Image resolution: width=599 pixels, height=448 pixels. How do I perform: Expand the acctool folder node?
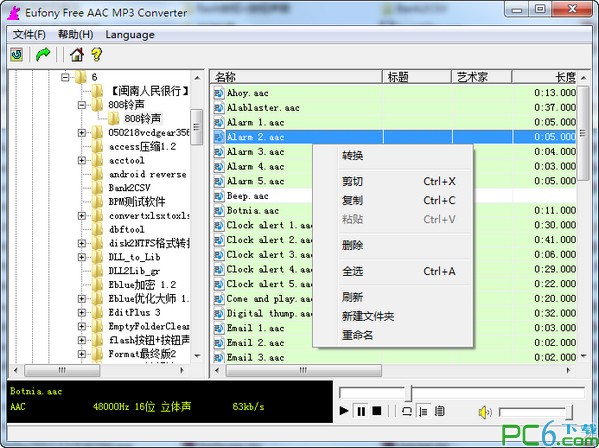pyautogui.click(x=82, y=160)
